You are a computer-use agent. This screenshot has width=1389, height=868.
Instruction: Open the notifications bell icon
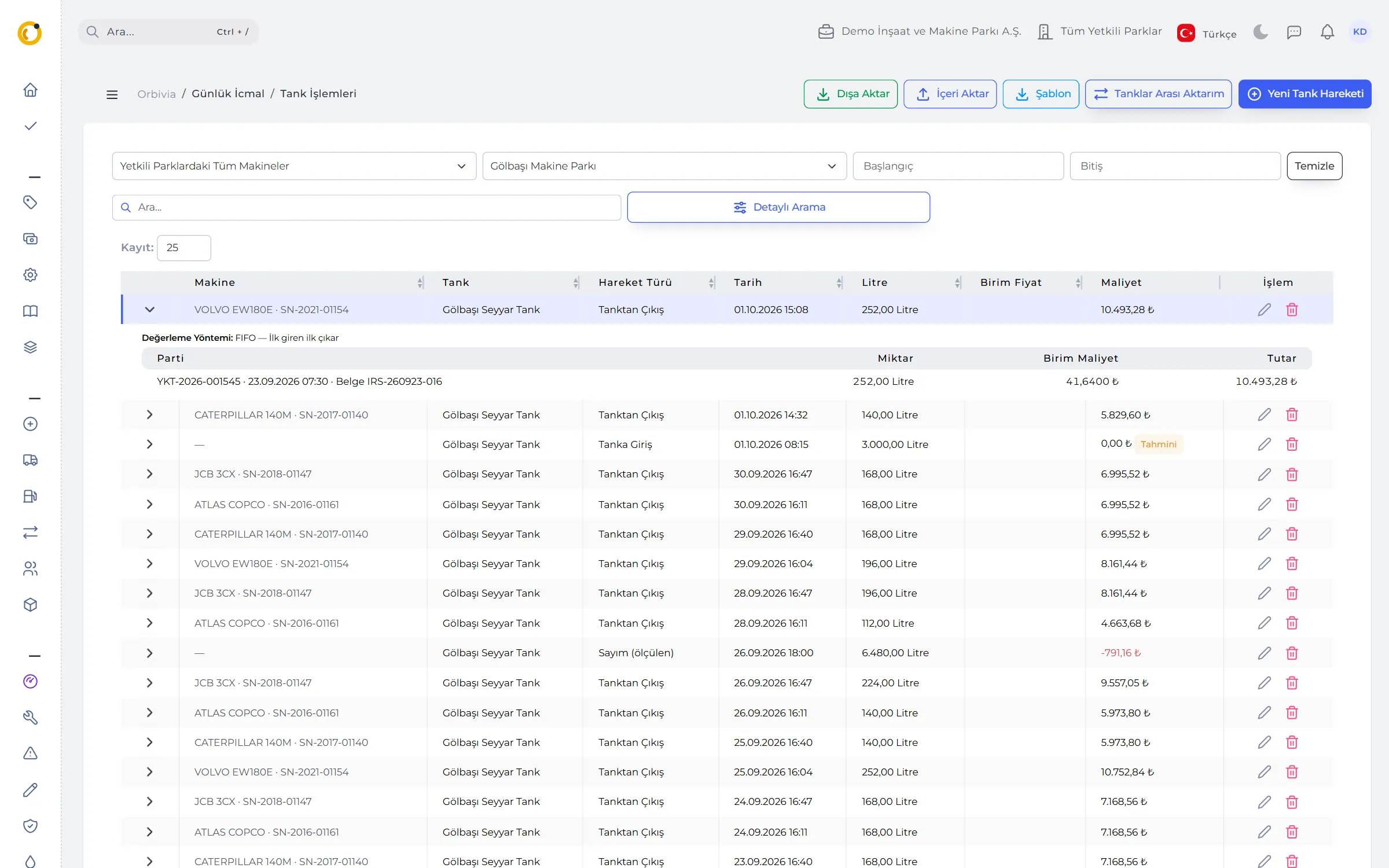(x=1327, y=32)
